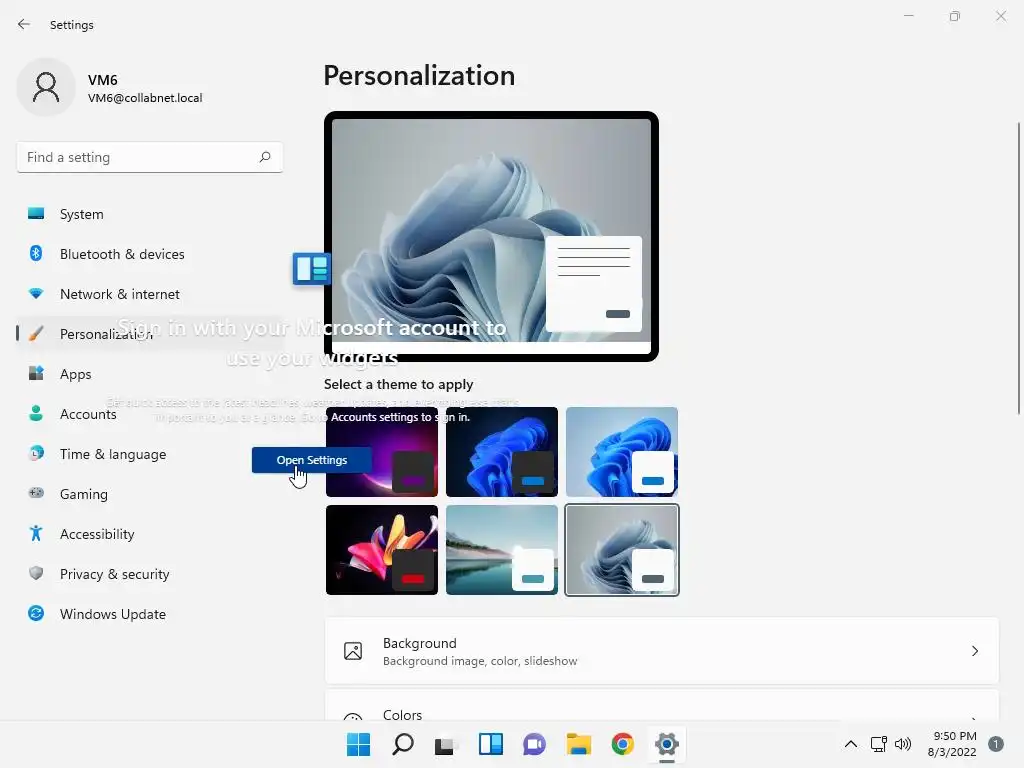The height and width of the screenshot is (768, 1024).
Task: Click the Network wifi icon in sidebar
Action: (x=36, y=293)
